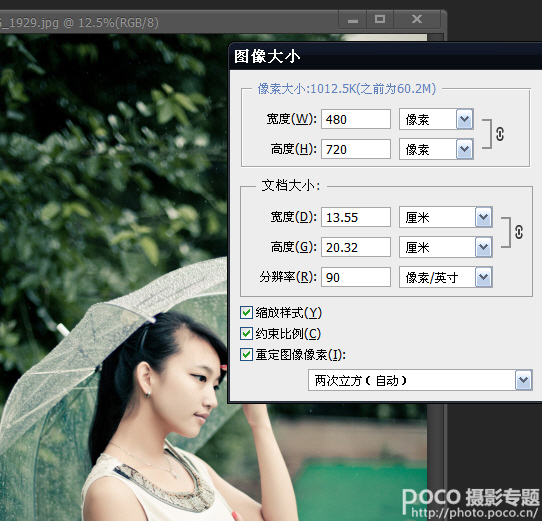Image resolution: width=542 pixels, height=521 pixels.
Task: Click the _1929.jpg @ 12.5%(RGB/8) document title
Action: coord(80,23)
